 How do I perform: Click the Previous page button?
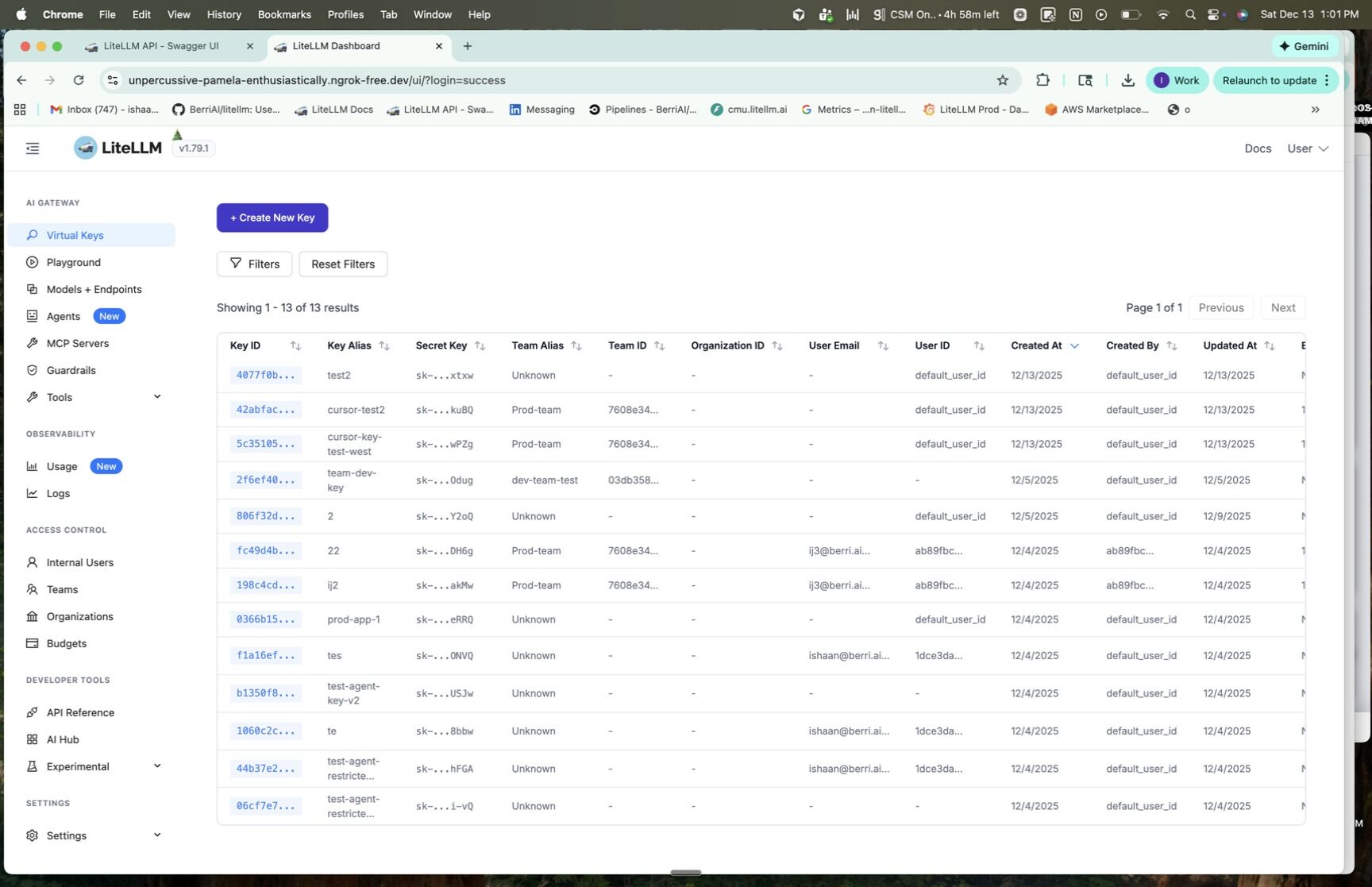tap(1221, 307)
